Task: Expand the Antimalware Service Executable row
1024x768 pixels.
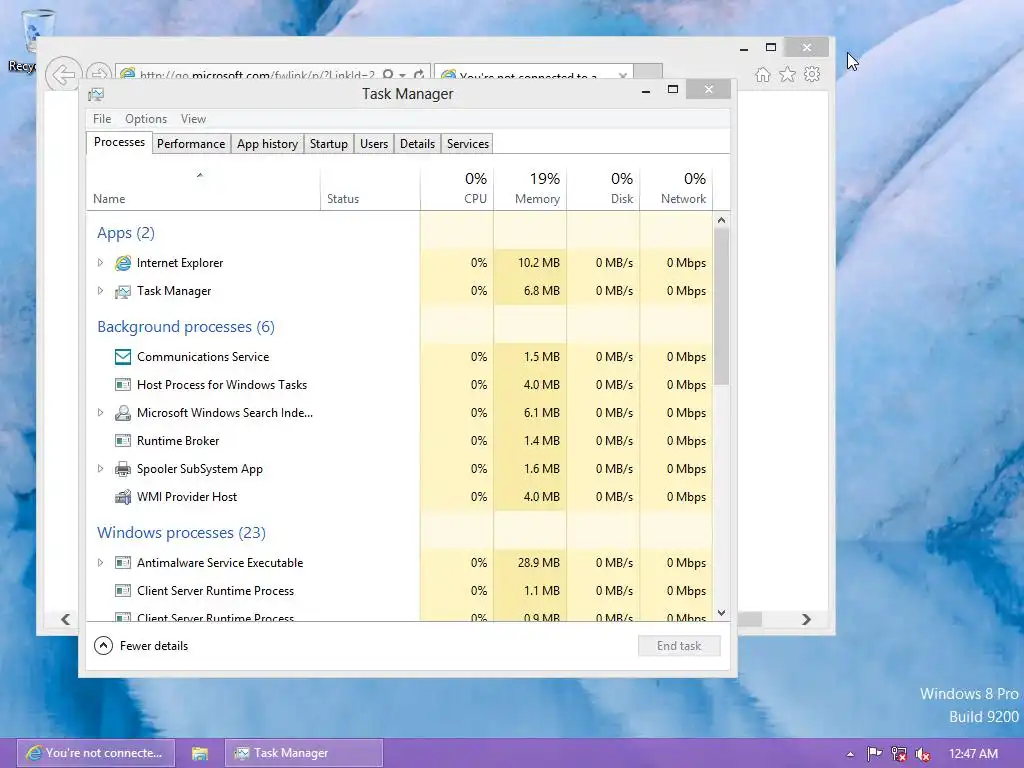Action: 101,562
